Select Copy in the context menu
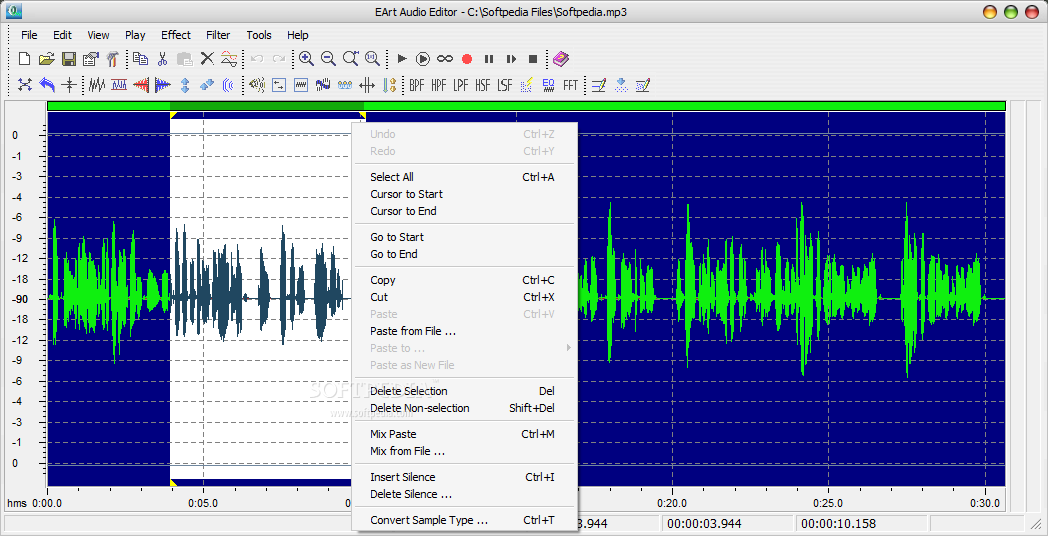 [x=464, y=280]
